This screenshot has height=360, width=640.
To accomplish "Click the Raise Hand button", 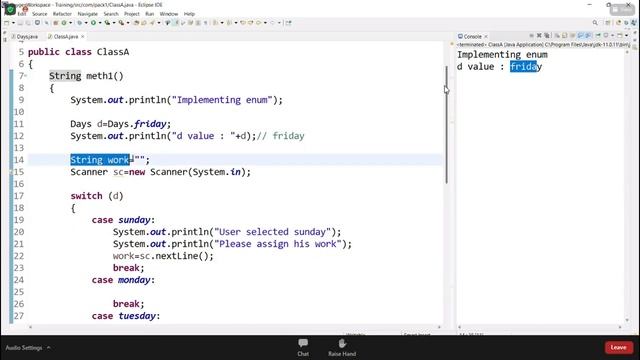I will [342, 347].
